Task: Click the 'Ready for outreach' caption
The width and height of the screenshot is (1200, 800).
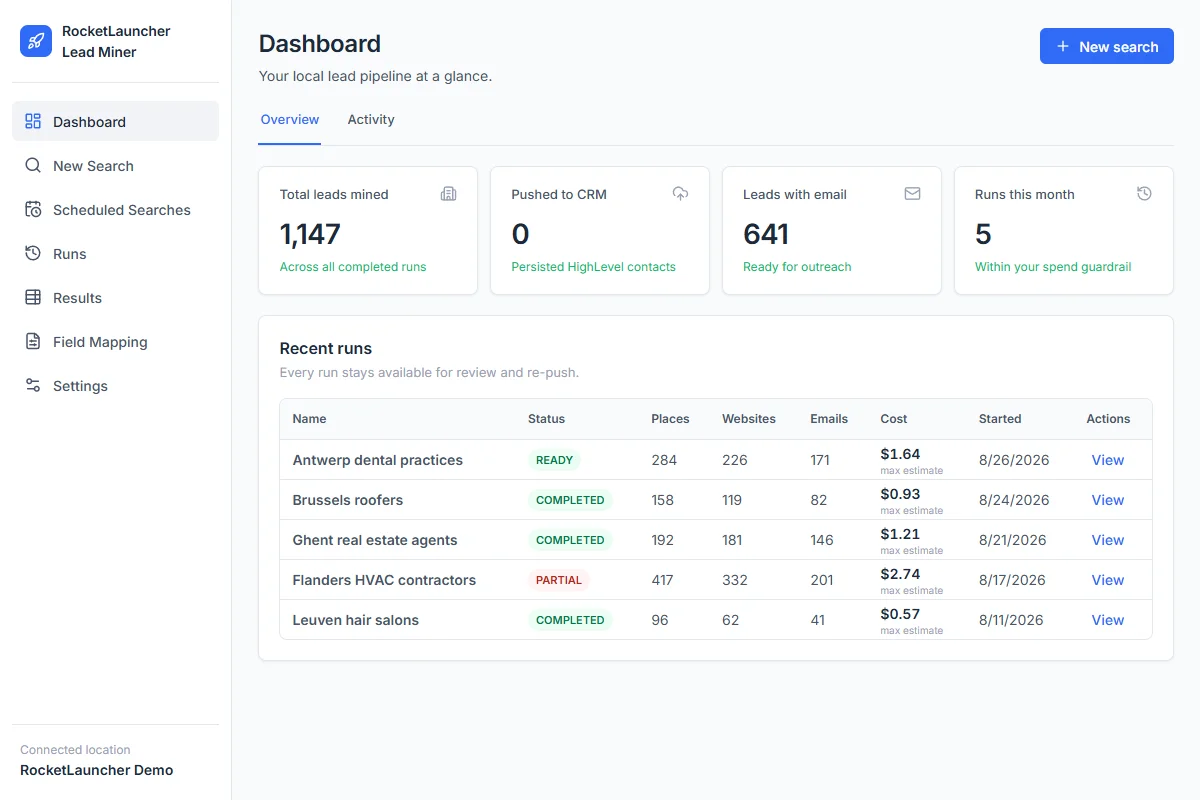Action: click(x=797, y=267)
